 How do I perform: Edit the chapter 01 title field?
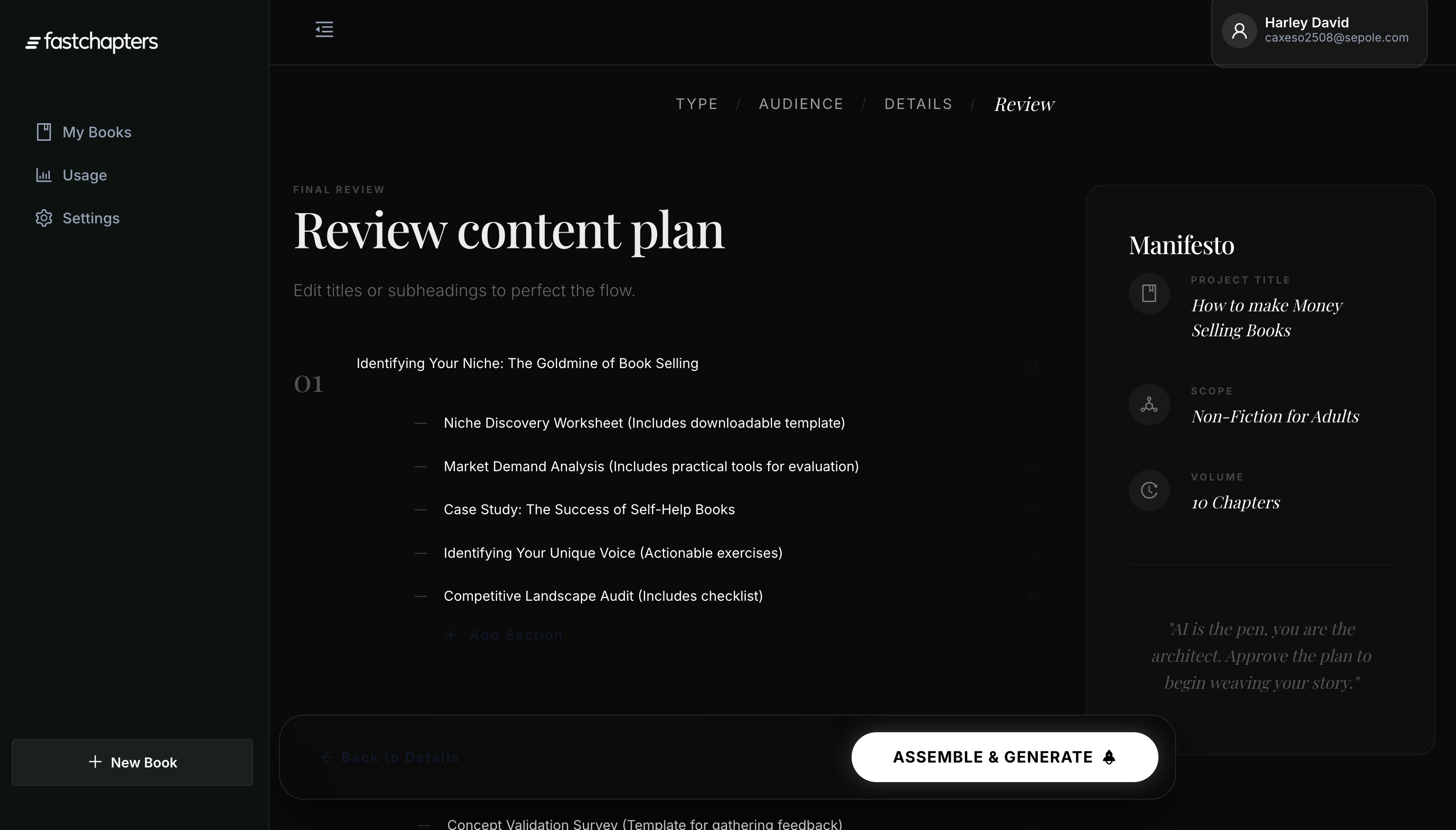[x=527, y=364]
